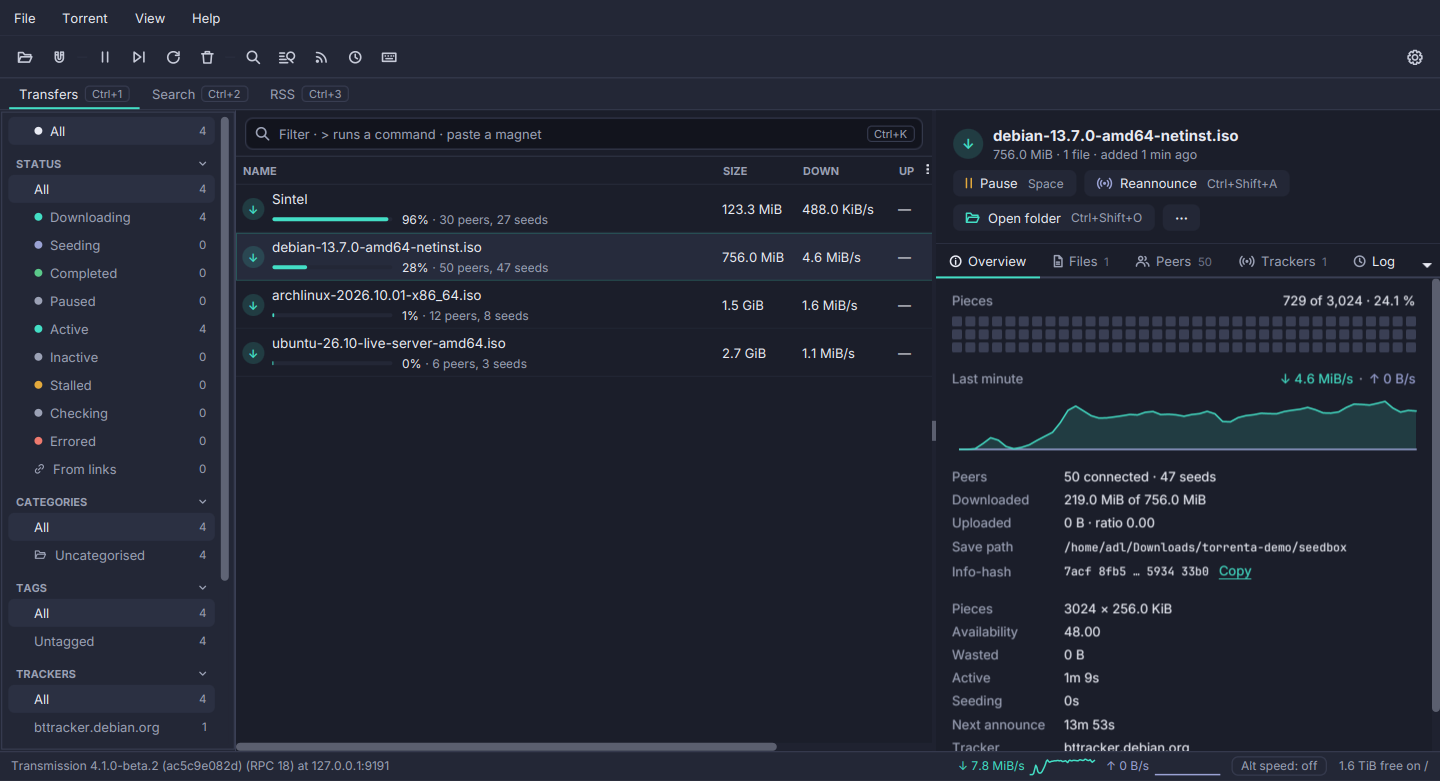Select the bttracker.debian.org tracker filter
The height and width of the screenshot is (781, 1440).
pos(111,727)
